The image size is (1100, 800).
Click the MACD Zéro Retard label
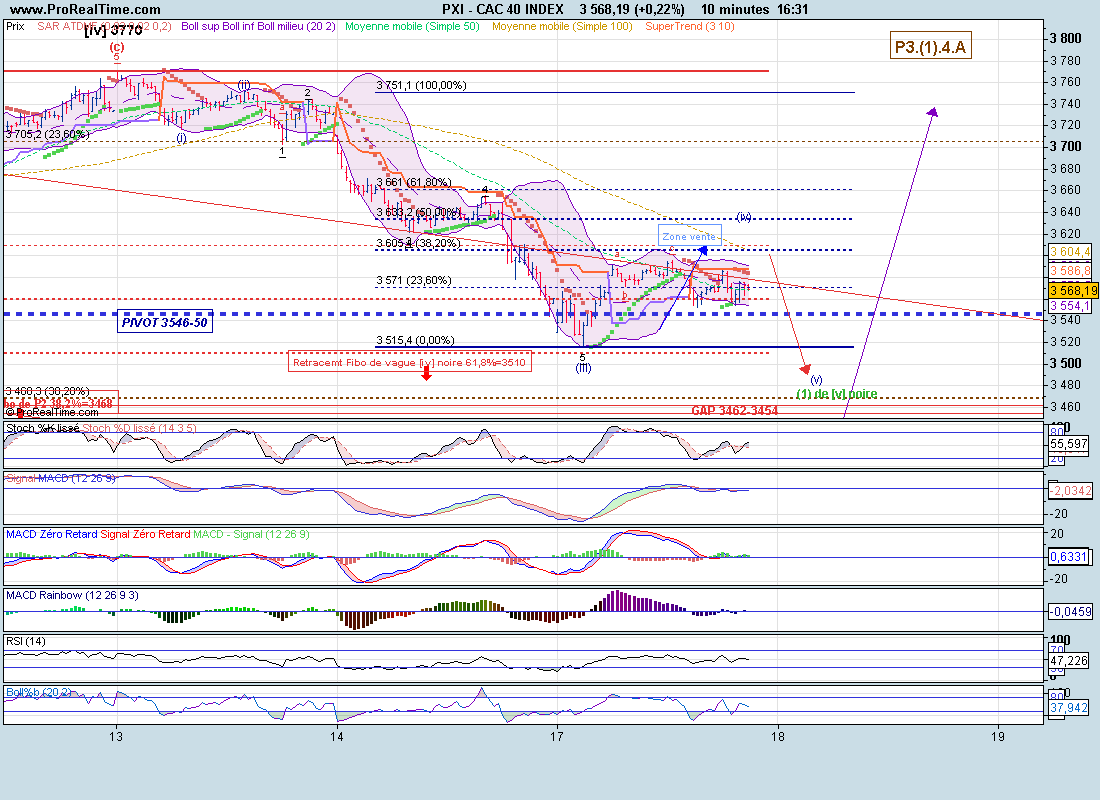click(x=52, y=535)
